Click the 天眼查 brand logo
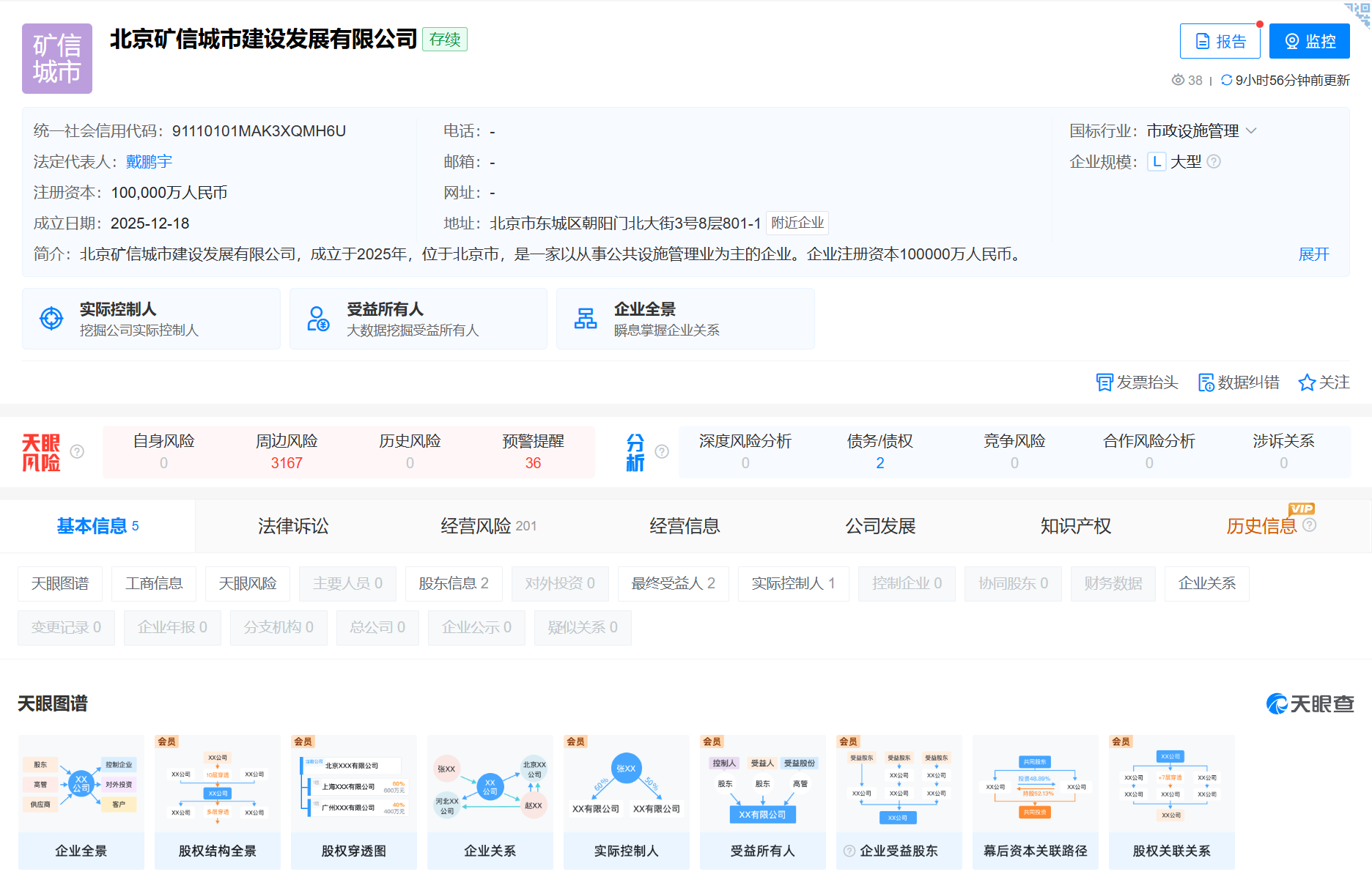Viewport: 1372px width, 880px height. [x=1310, y=703]
